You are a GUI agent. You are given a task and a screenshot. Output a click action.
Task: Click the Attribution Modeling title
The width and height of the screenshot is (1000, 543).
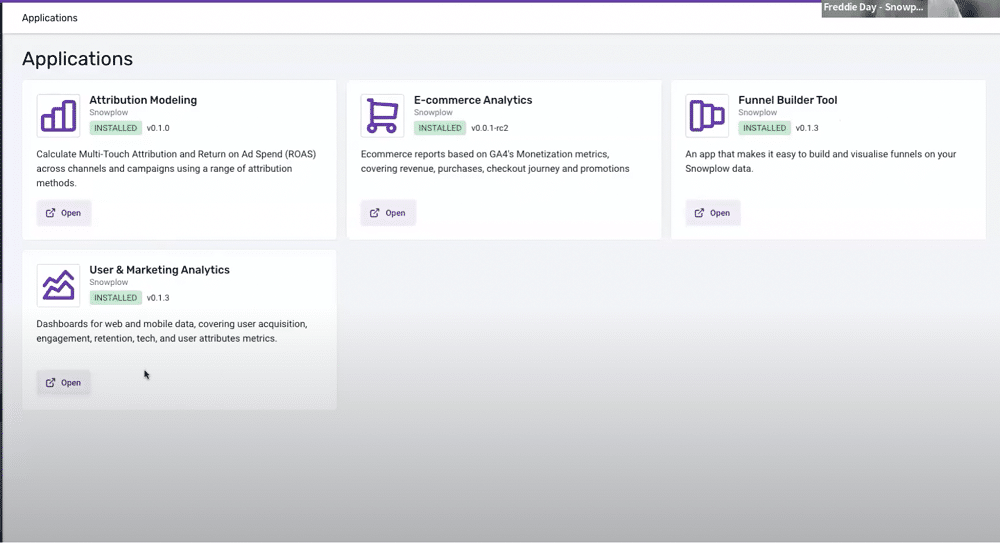click(x=143, y=100)
